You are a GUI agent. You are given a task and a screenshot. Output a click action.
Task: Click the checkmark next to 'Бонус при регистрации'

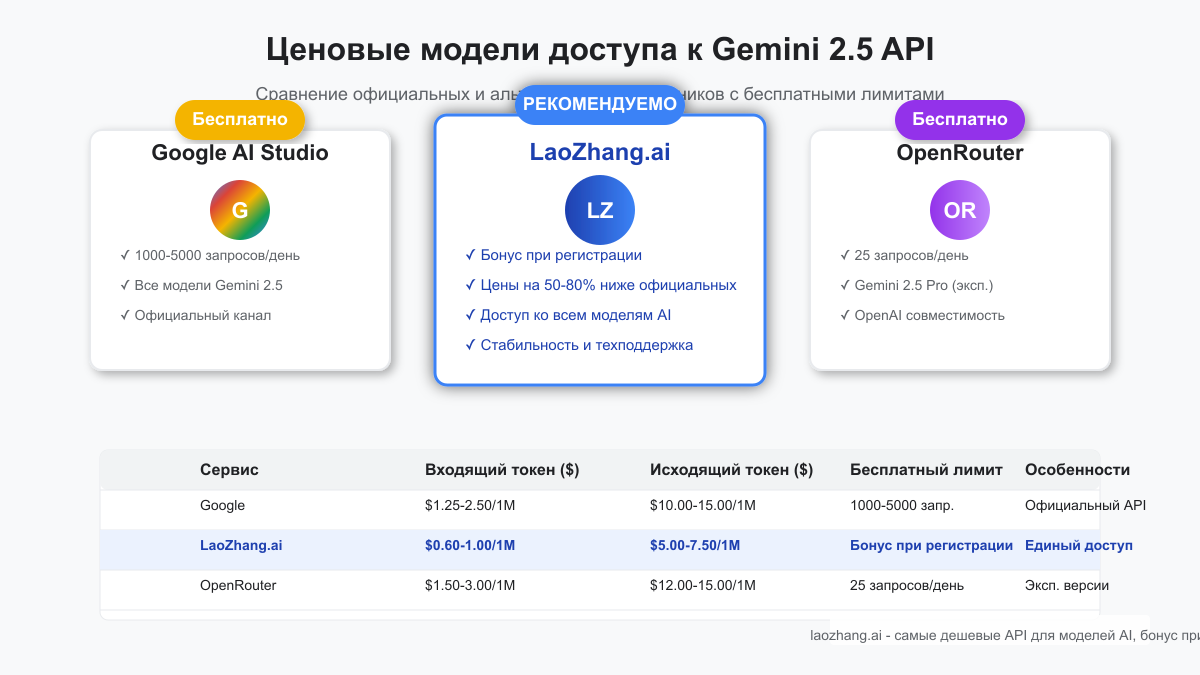[x=470, y=255]
